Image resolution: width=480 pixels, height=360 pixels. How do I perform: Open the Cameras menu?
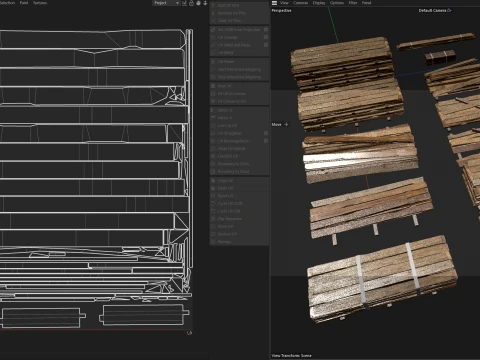(301, 3)
